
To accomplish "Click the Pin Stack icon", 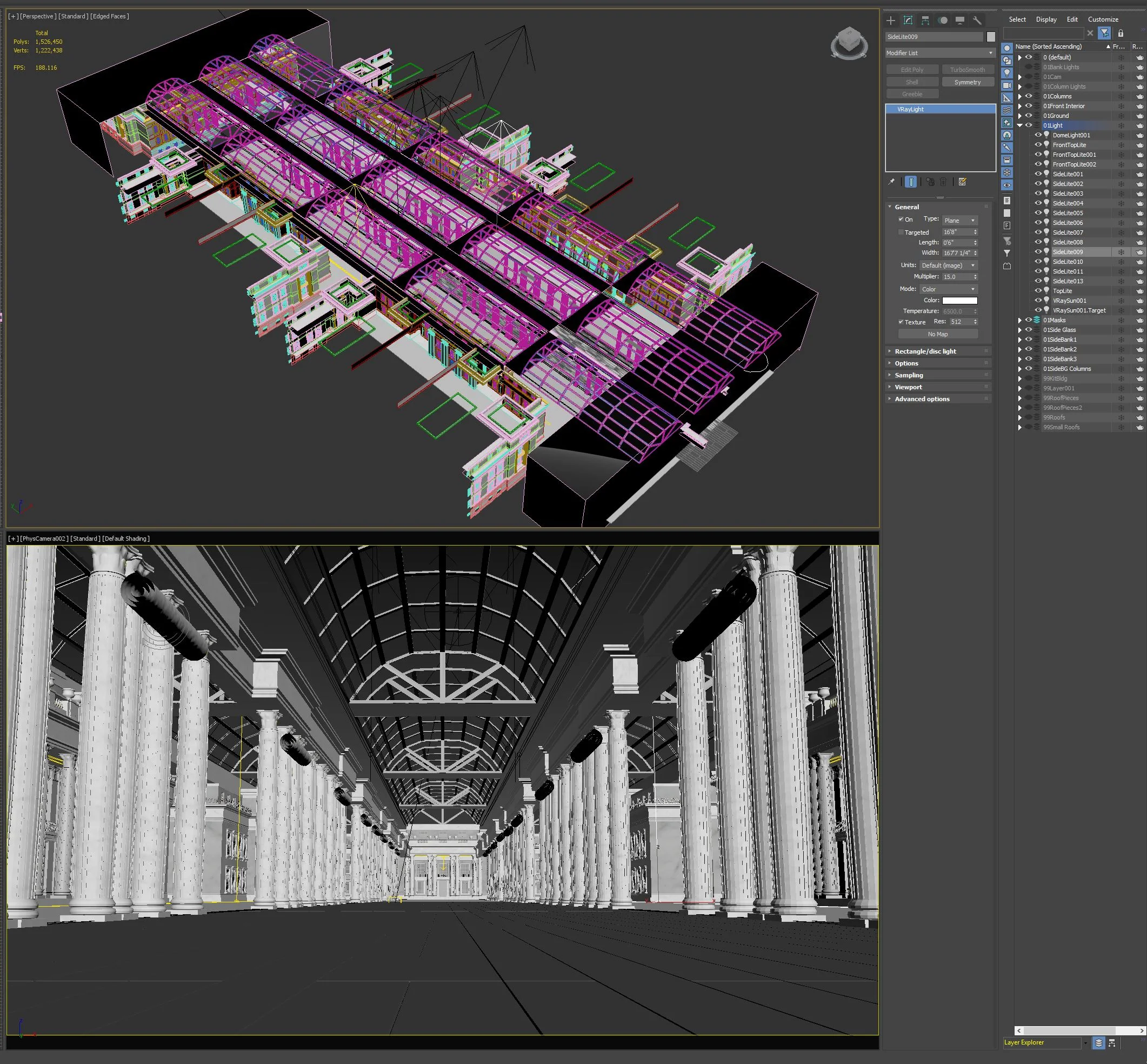I will (891, 182).
